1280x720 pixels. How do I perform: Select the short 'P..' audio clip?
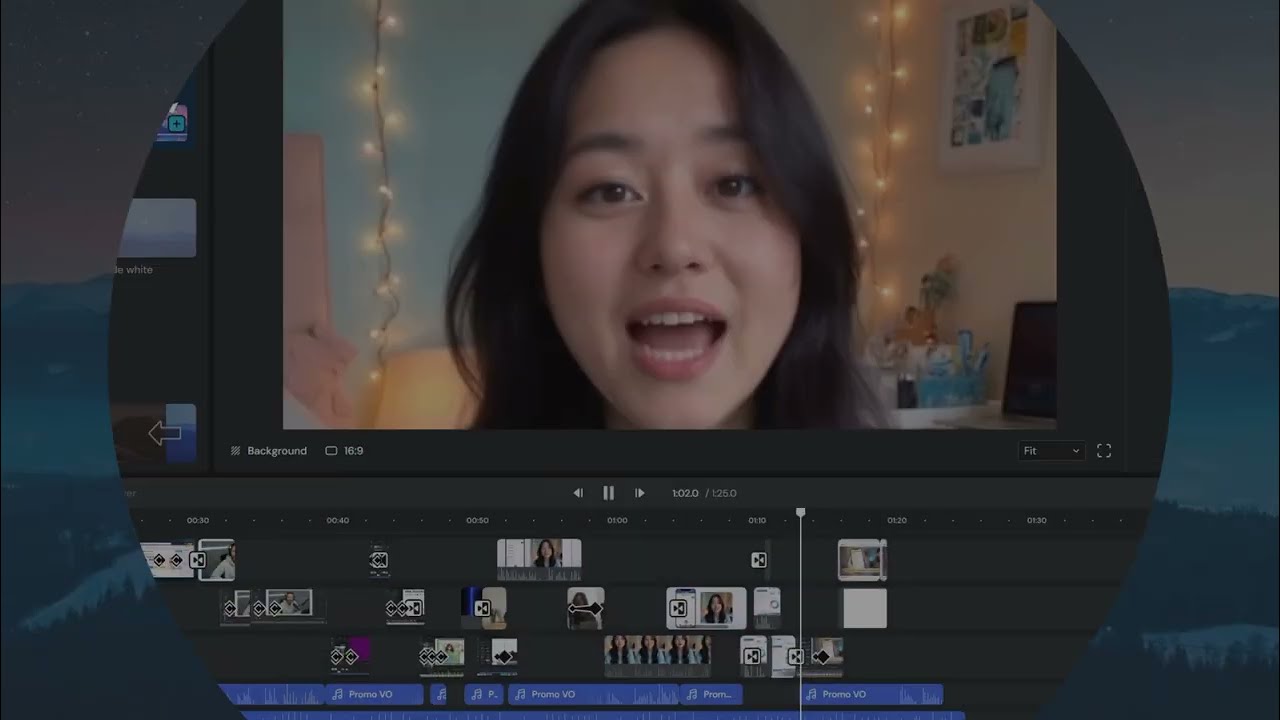click(x=484, y=694)
